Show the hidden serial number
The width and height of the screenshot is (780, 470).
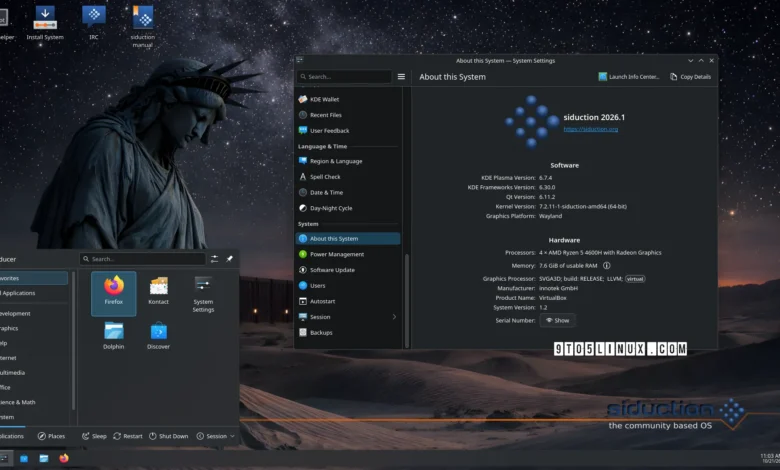[x=558, y=320]
